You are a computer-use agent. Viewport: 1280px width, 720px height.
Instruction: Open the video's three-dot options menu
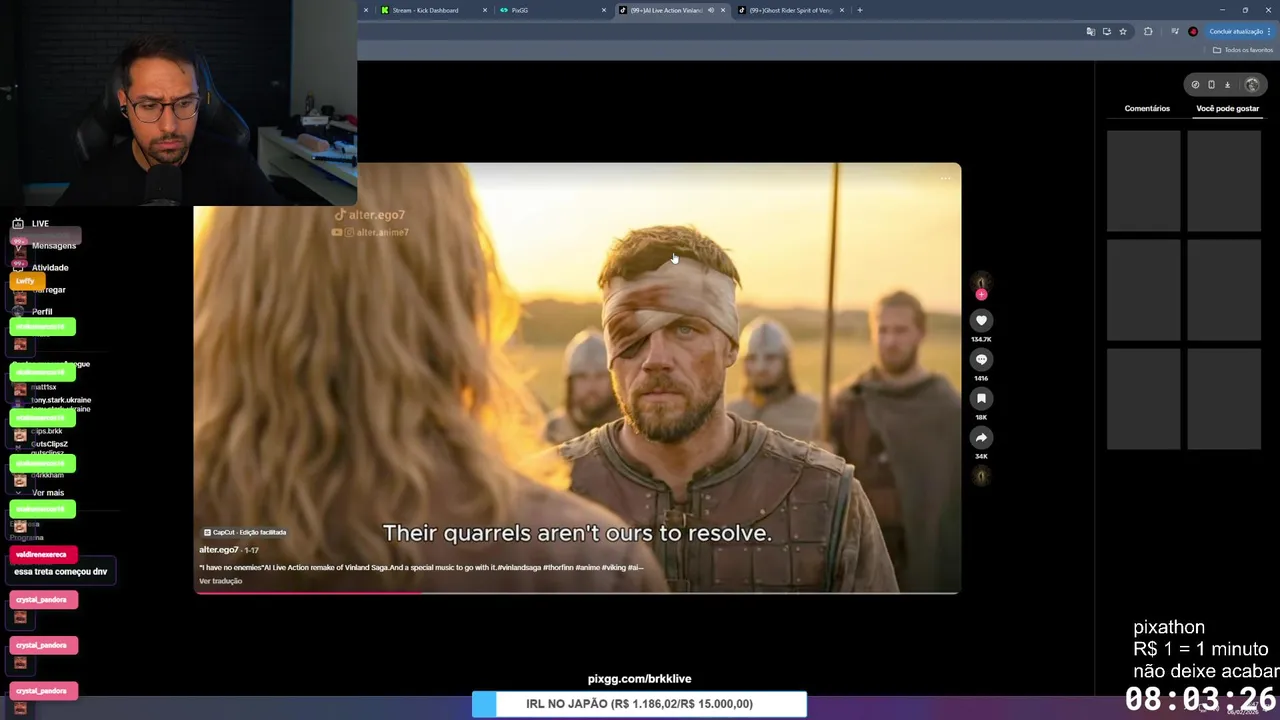click(945, 179)
